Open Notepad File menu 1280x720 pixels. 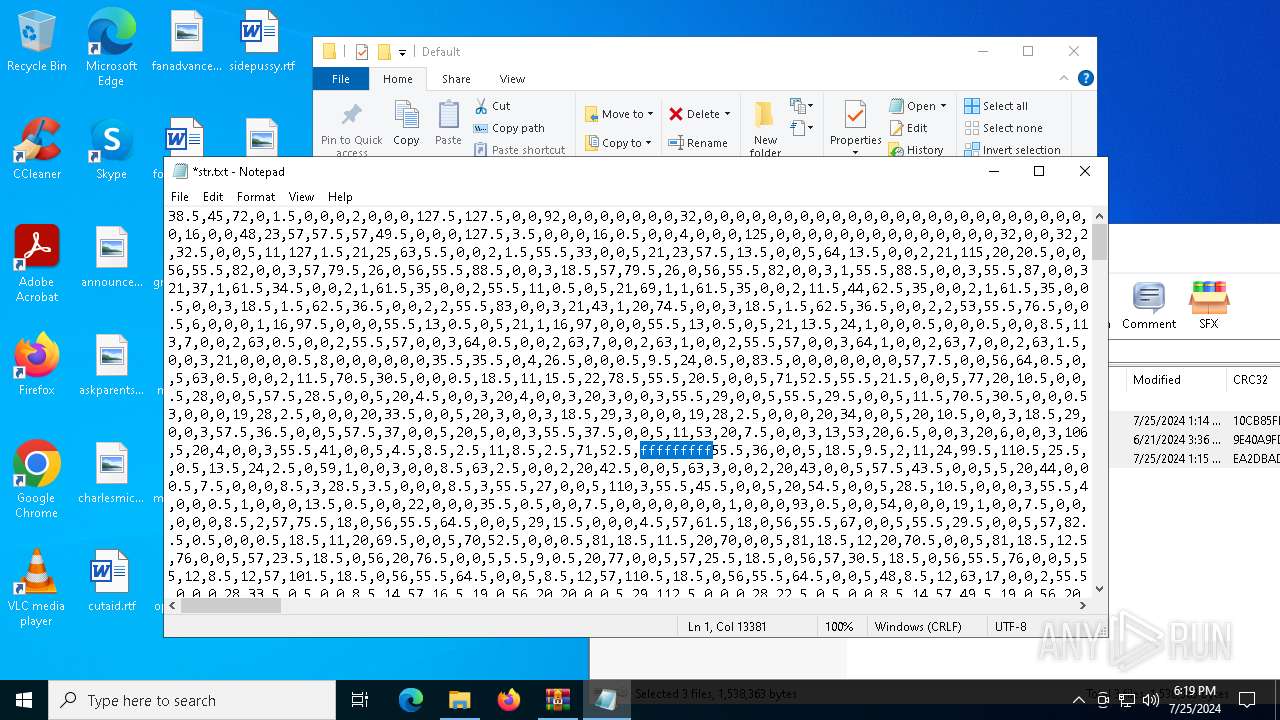(180, 197)
